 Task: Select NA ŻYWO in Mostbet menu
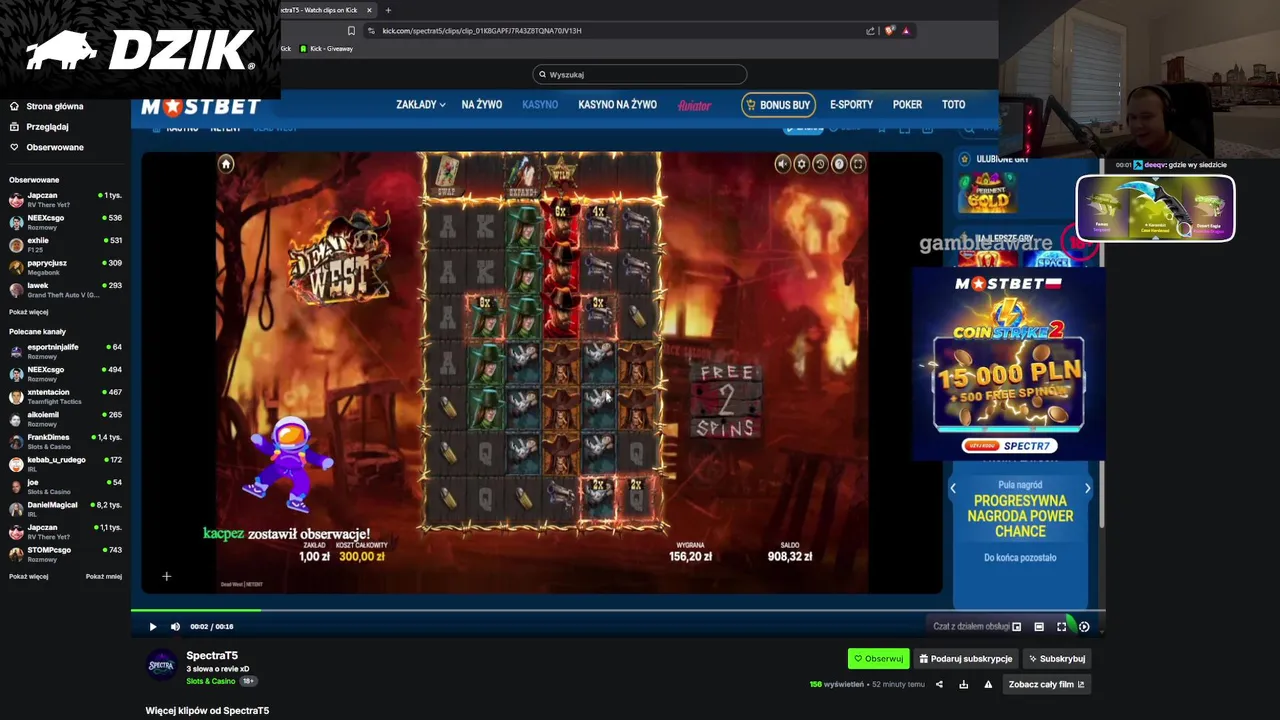point(482,105)
